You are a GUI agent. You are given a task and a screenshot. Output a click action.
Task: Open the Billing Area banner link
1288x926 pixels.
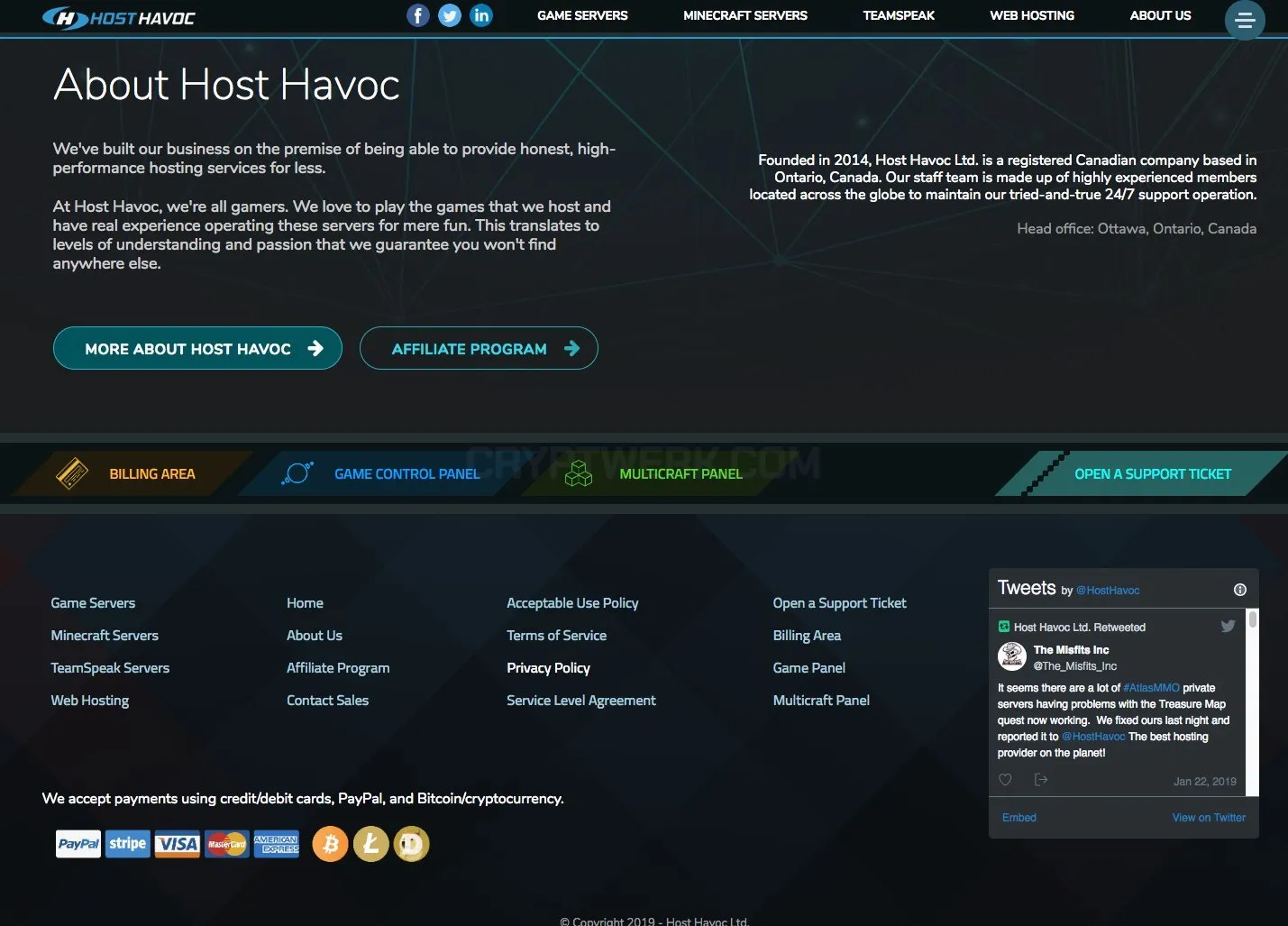coord(152,473)
